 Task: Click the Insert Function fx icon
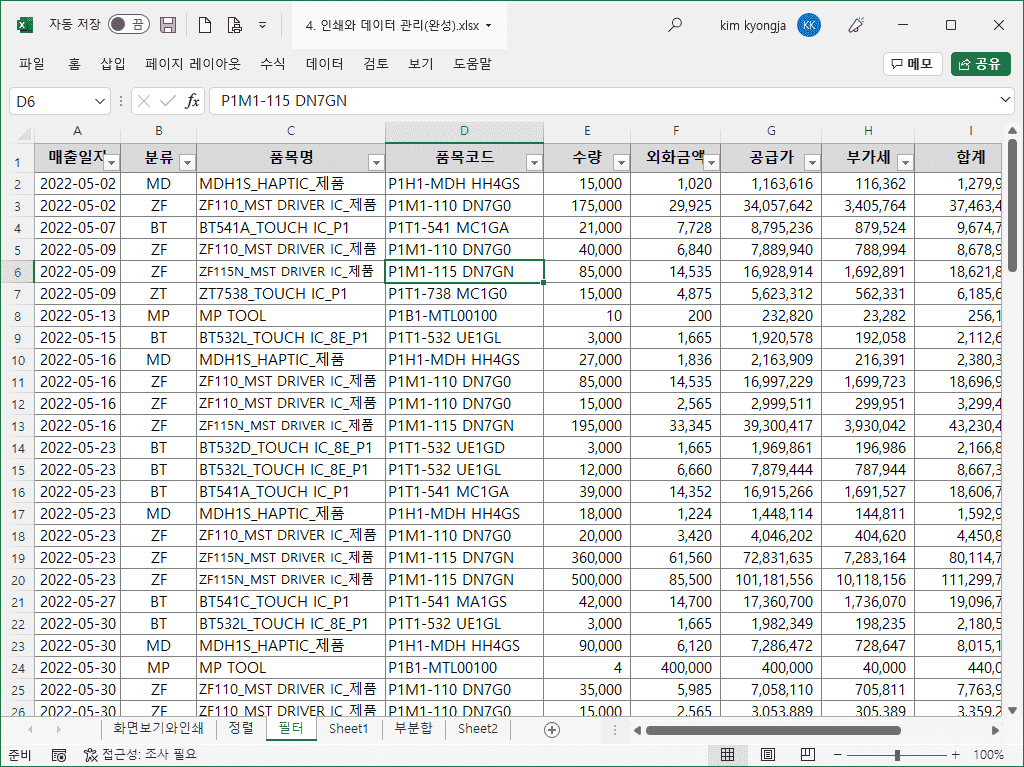pos(192,101)
